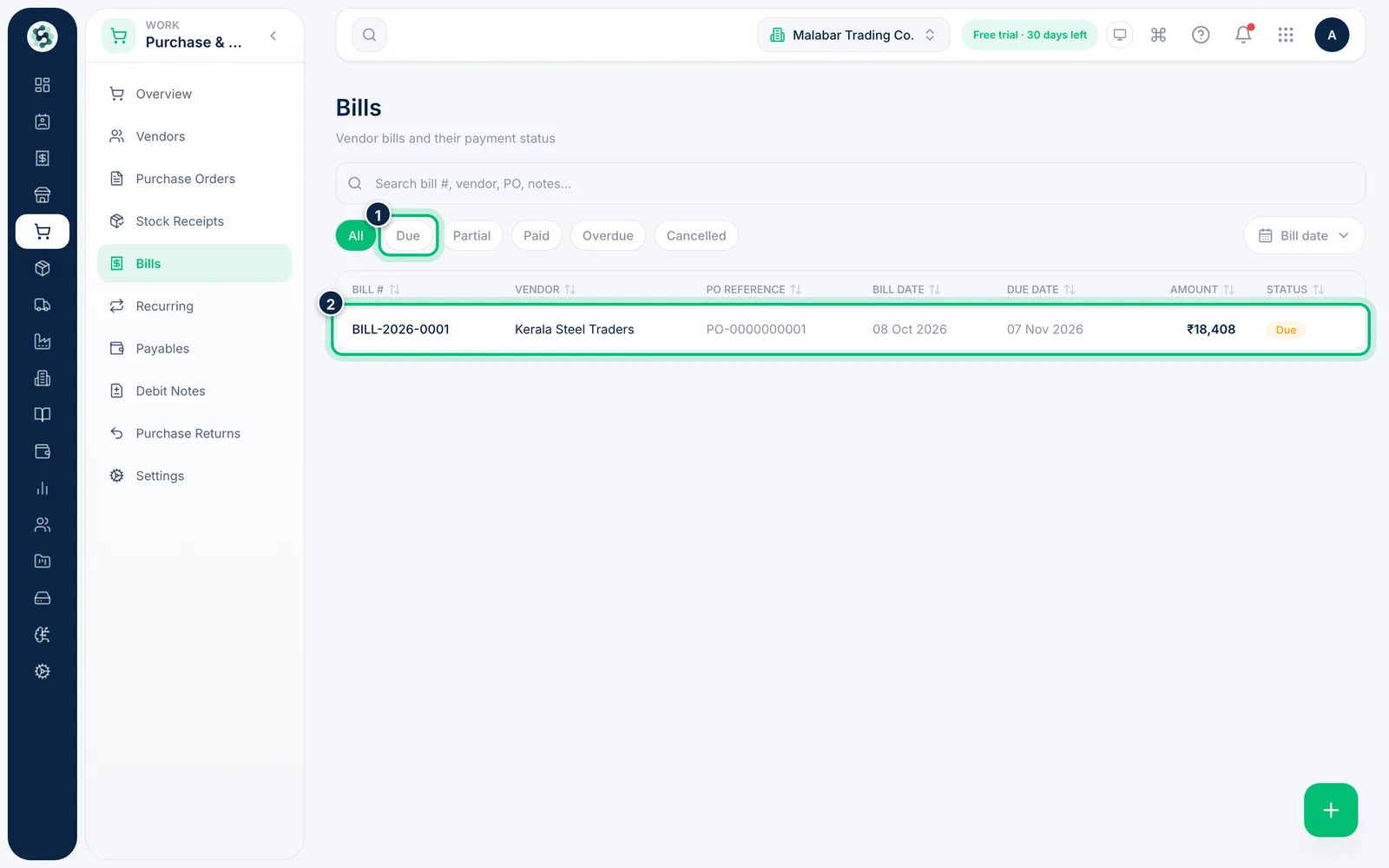Open Purchase Orders in the sidebar
1389x868 pixels.
[194, 179]
